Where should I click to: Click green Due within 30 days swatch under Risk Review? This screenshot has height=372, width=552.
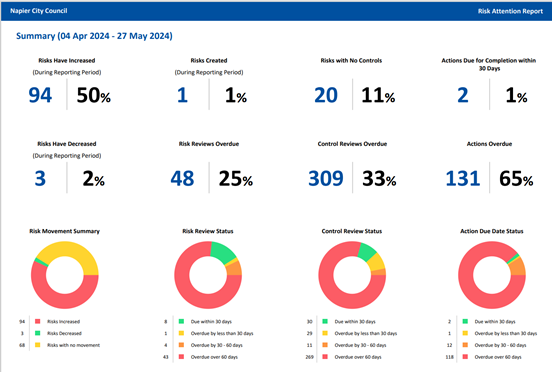[x=181, y=321]
